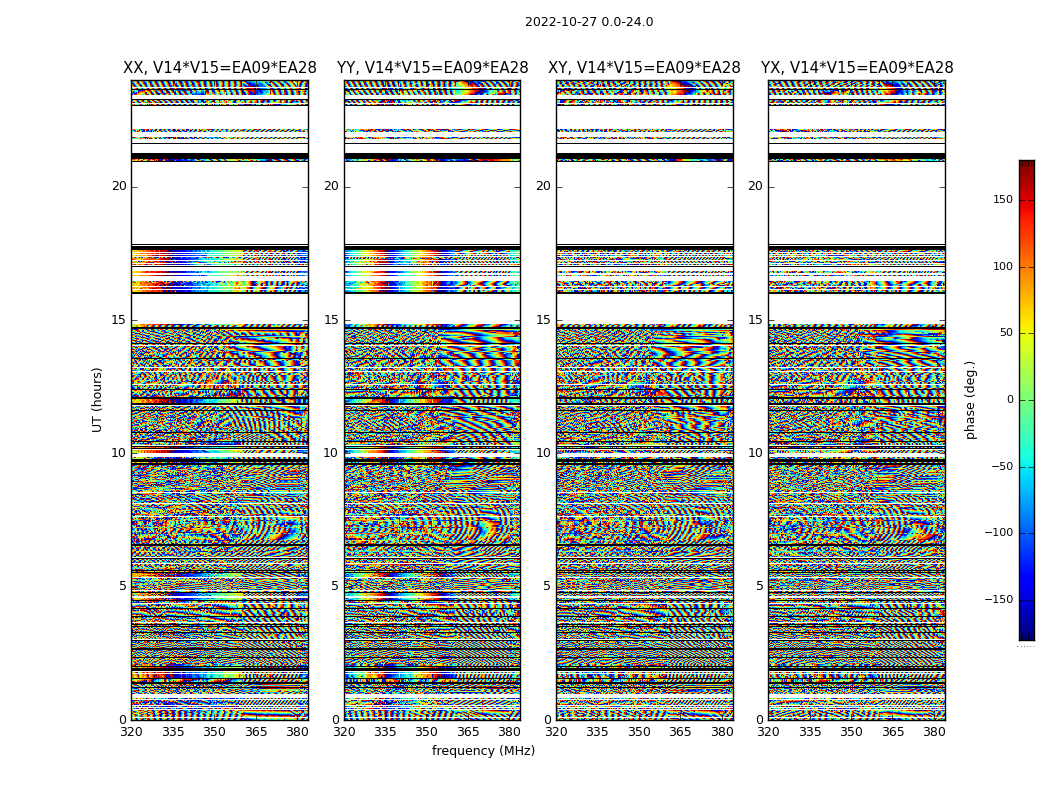1050x800 pixels.
Task: Select the 'YX, V14*V15=EA09*EA28' panel title
Action: tap(857, 68)
